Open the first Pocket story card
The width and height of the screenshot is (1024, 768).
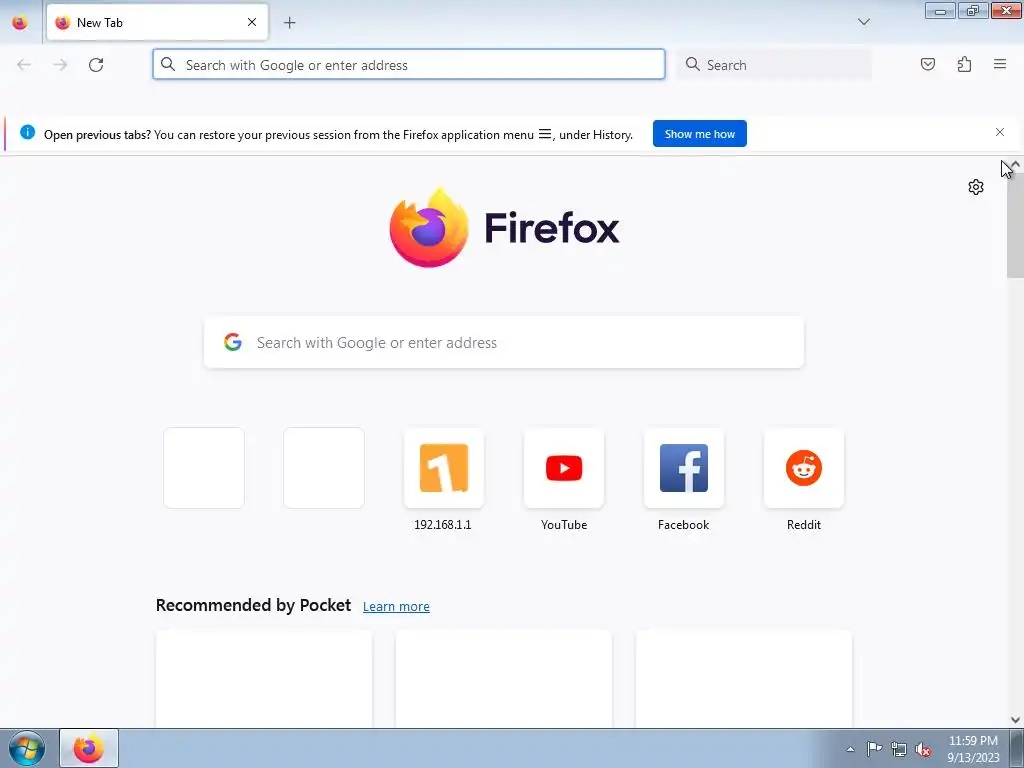coord(264,679)
